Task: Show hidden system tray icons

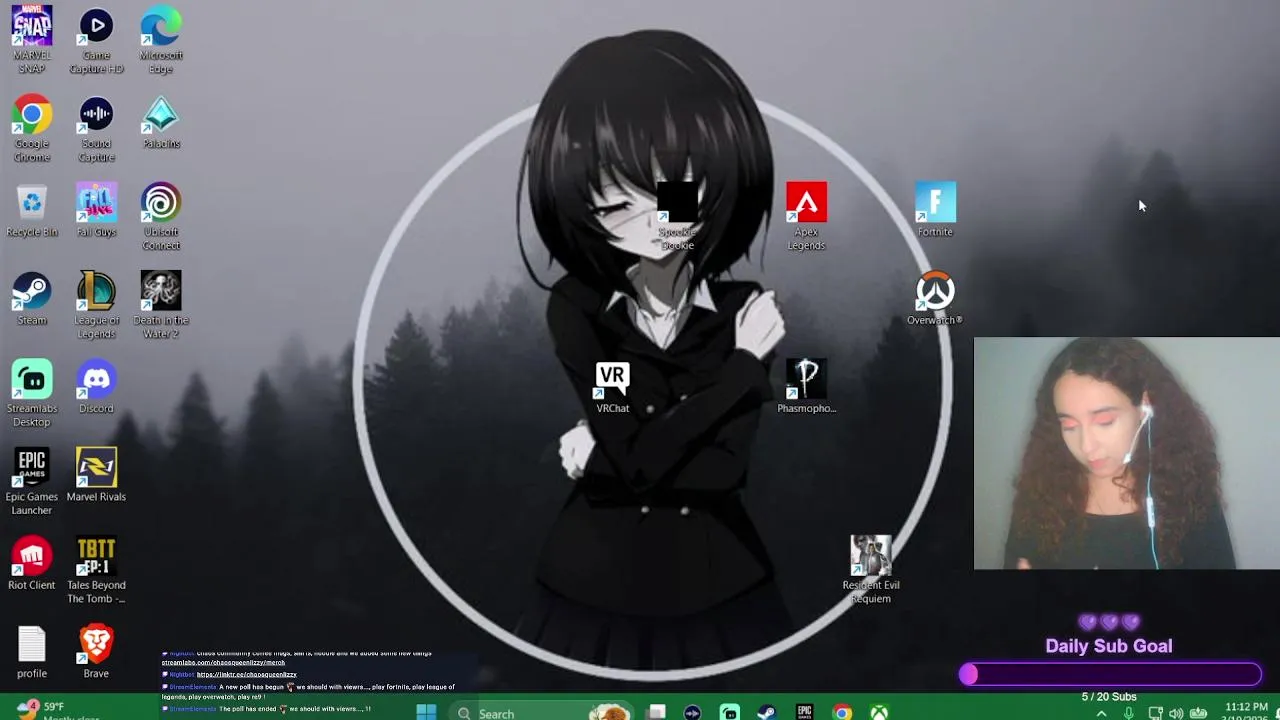Action: (1101, 713)
